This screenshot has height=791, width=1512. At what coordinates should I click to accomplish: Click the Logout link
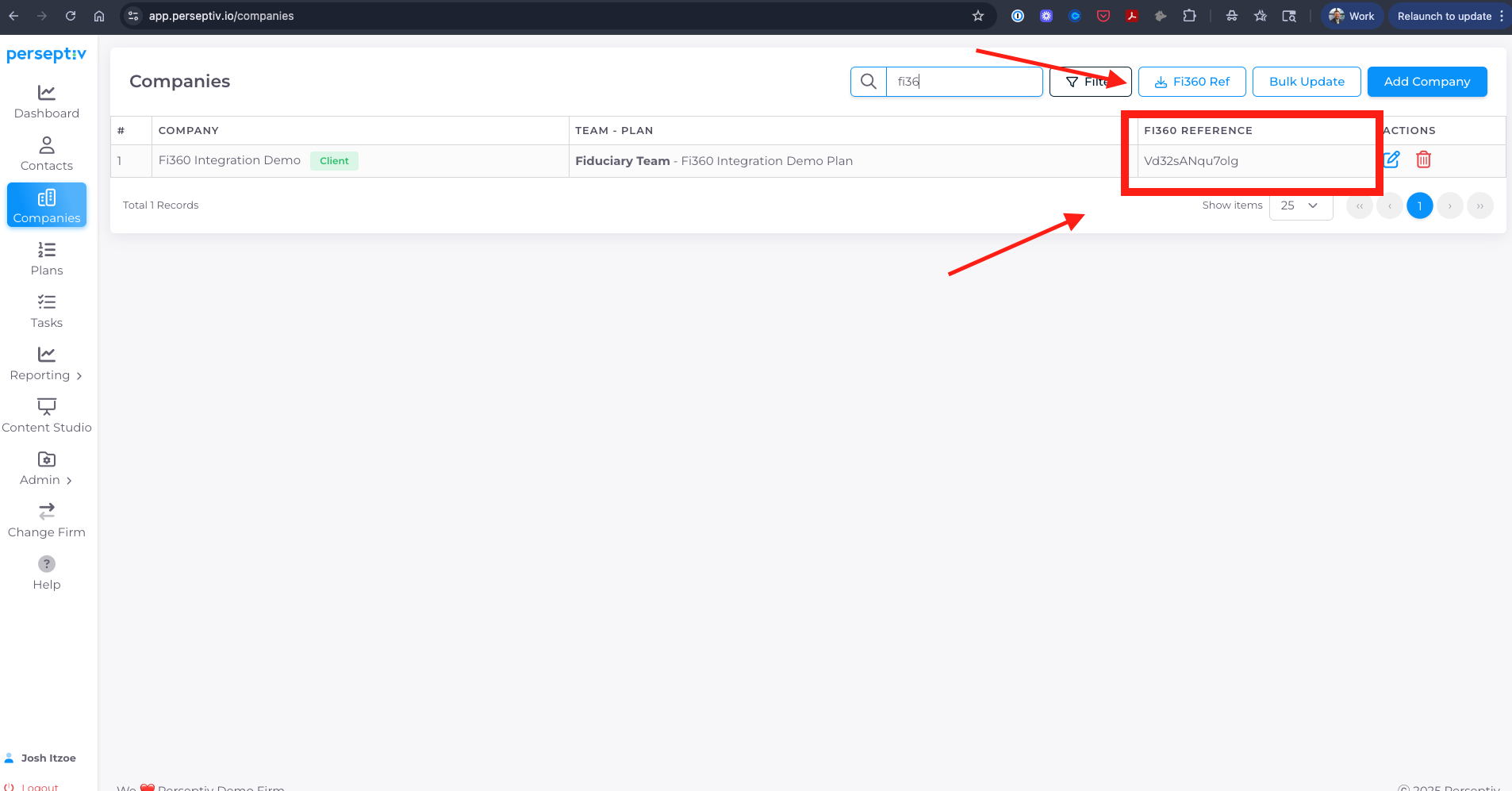(40, 787)
